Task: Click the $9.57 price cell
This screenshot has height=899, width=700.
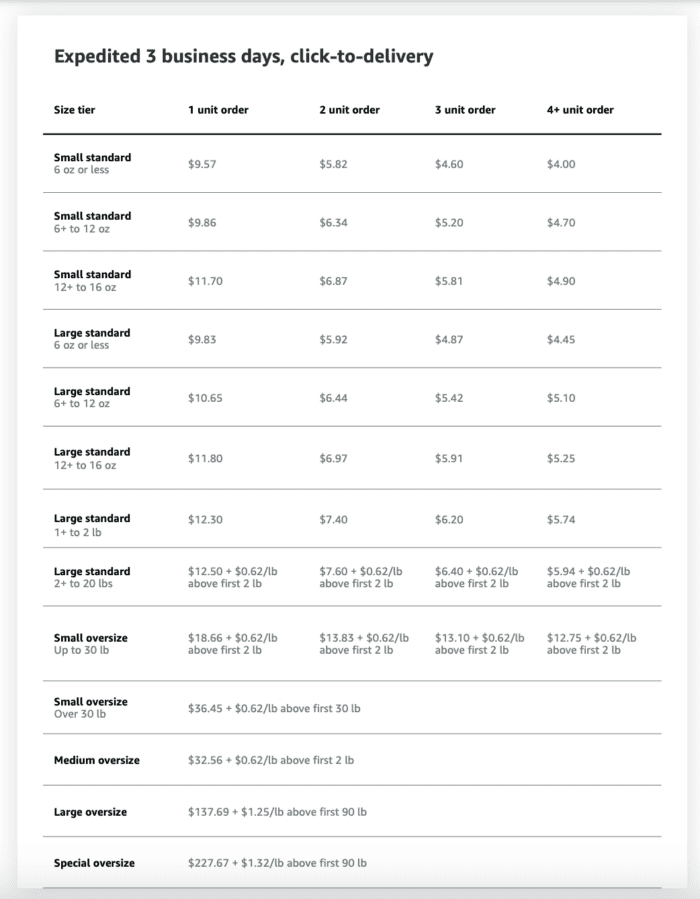Action: coord(202,164)
